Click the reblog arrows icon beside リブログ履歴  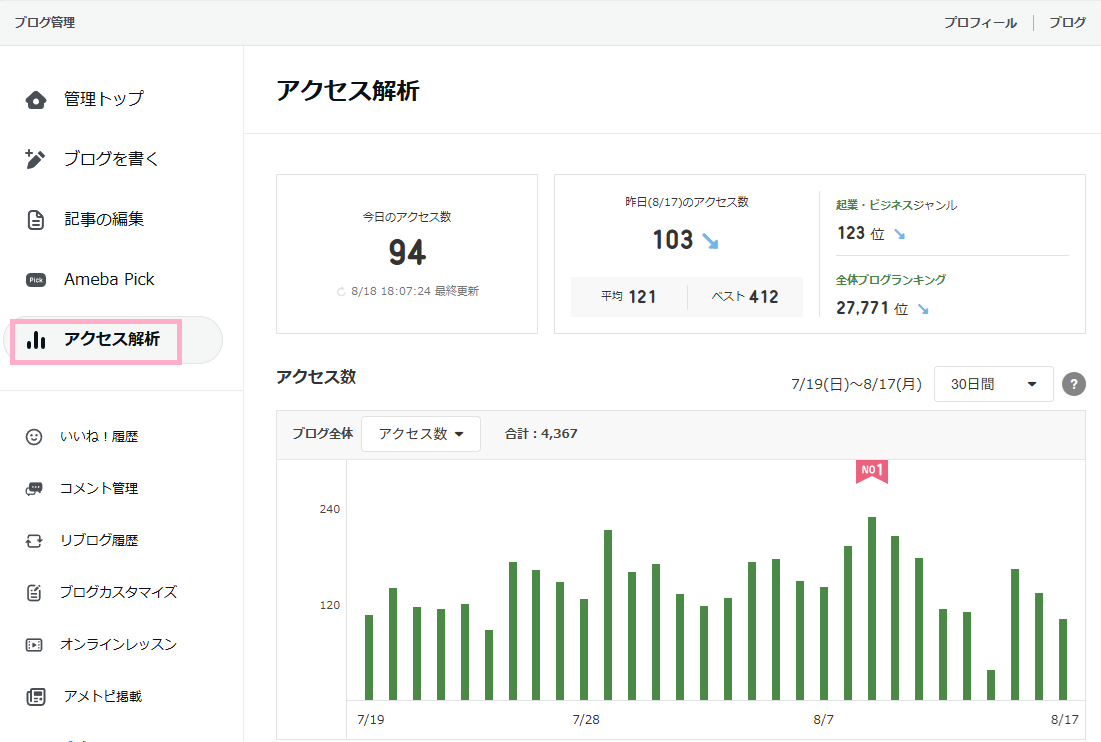34,541
